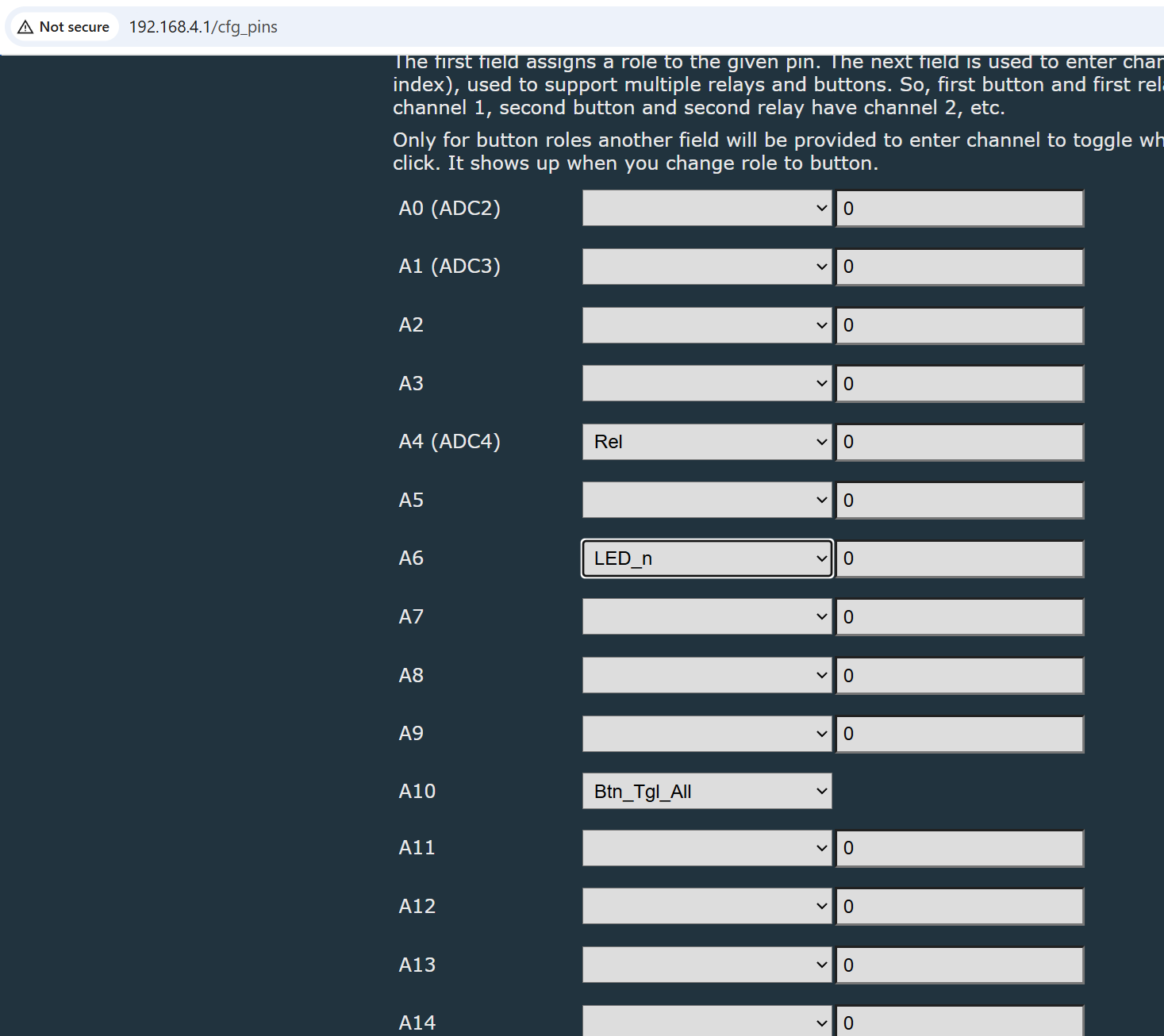Open the Btn_Tgl_All dropdown for A10
Screen dimensions: 1164x1036
707,791
